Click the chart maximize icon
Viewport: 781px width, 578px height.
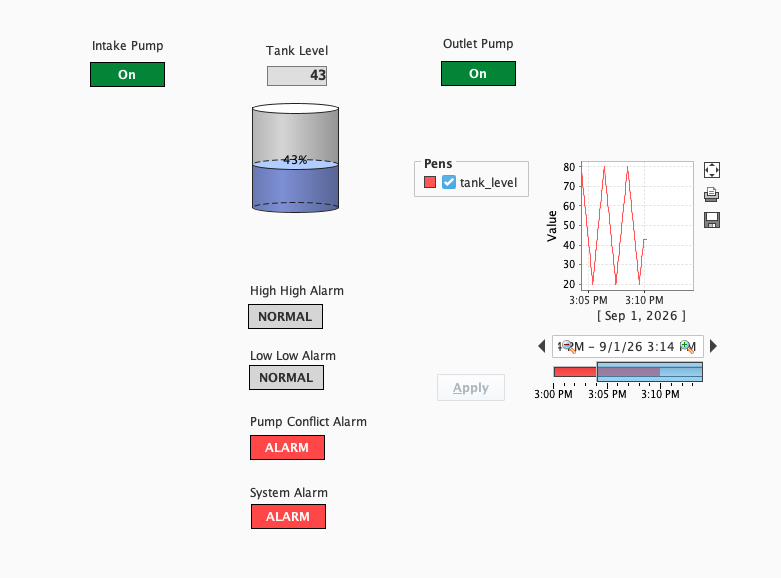[x=712, y=170]
